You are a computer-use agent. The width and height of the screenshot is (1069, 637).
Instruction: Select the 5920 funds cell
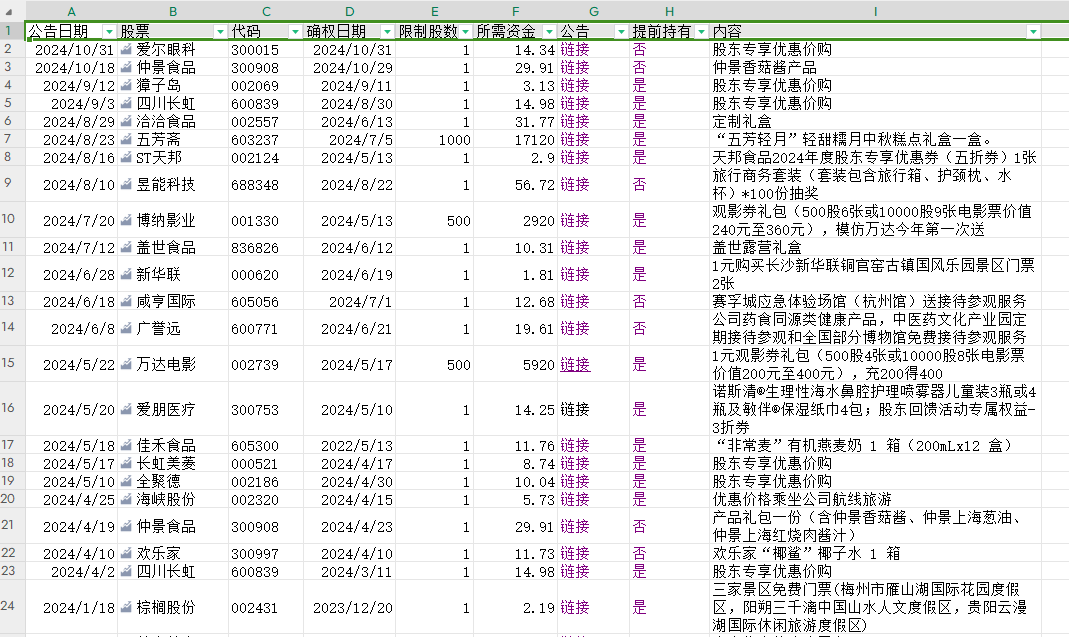coord(515,364)
